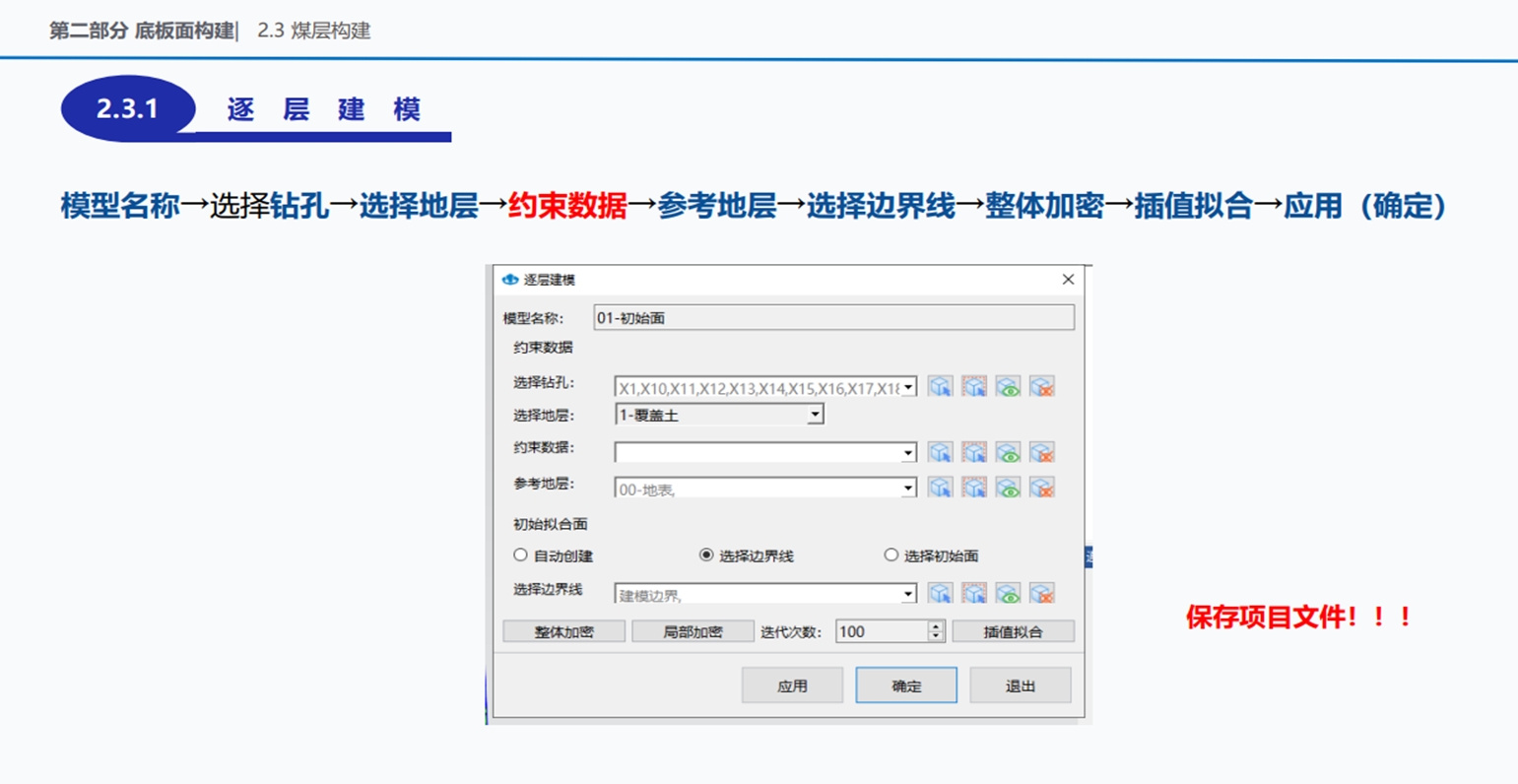Image resolution: width=1518 pixels, height=784 pixels.
Task: Click pick-object icon in 选择边界线 row
Action: point(941,593)
